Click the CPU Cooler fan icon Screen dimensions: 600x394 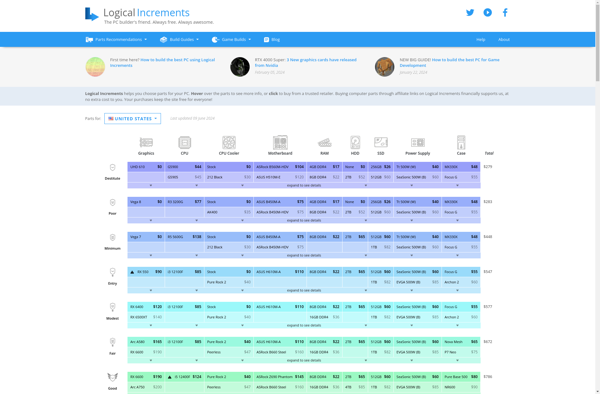[229, 143]
